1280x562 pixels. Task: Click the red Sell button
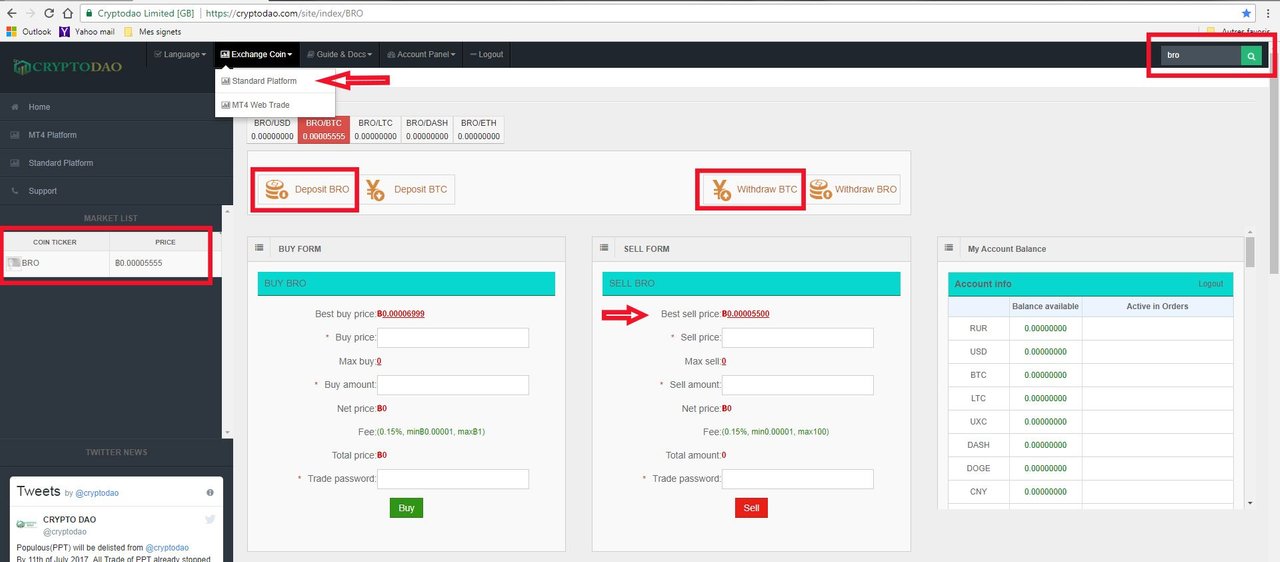(751, 508)
